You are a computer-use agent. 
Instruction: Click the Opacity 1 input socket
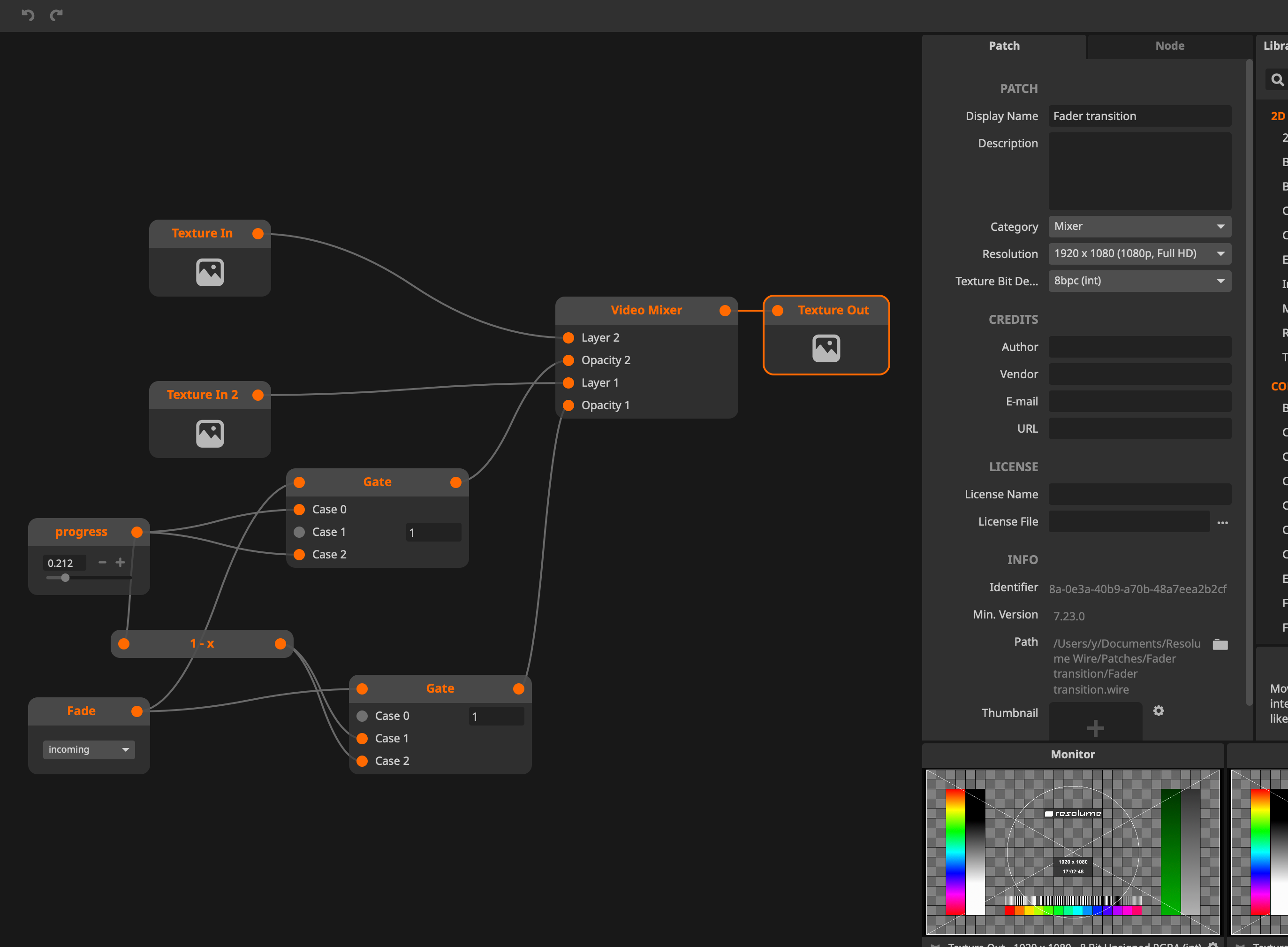568,405
